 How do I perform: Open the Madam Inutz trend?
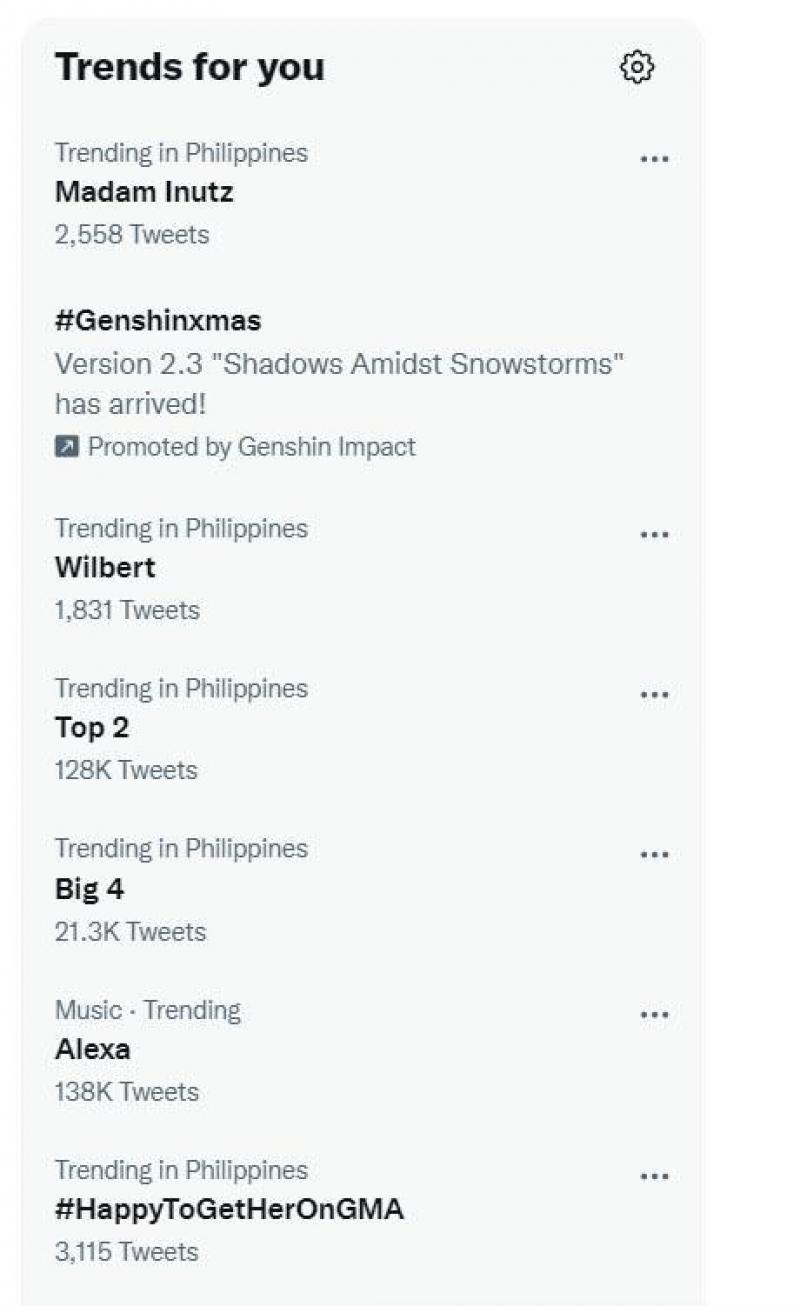tap(144, 192)
